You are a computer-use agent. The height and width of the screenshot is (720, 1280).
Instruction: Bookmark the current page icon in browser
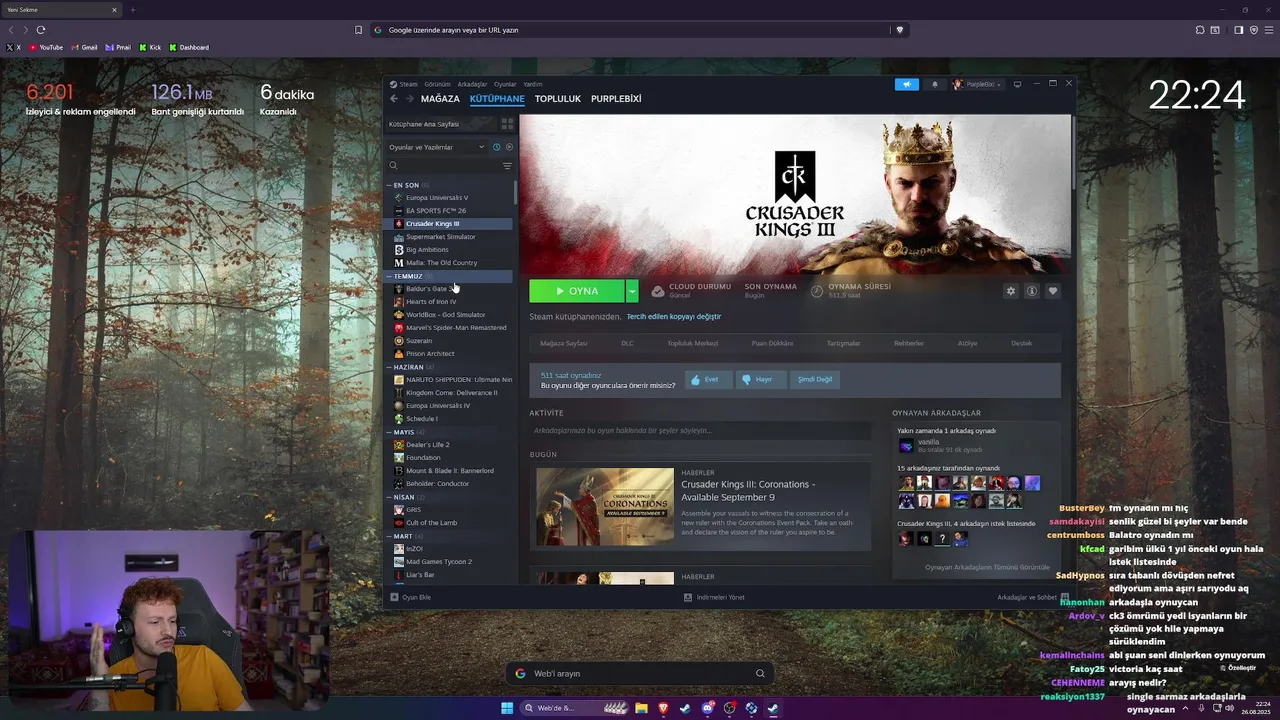coord(358,30)
